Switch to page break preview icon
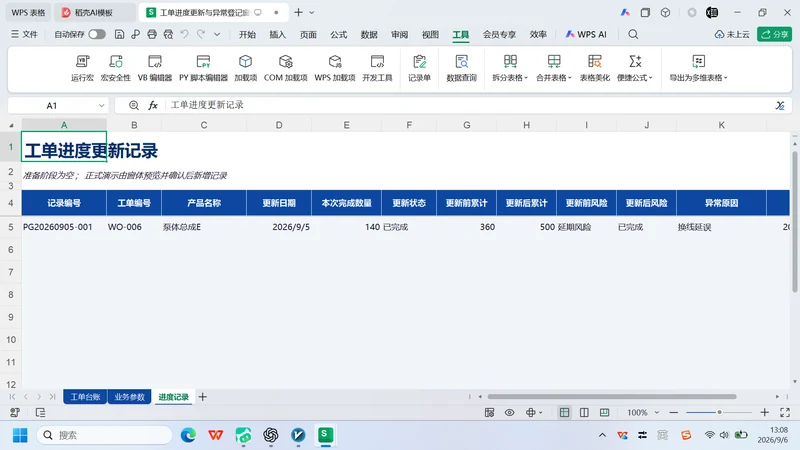Image resolution: width=800 pixels, height=450 pixels. (x=604, y=412)
